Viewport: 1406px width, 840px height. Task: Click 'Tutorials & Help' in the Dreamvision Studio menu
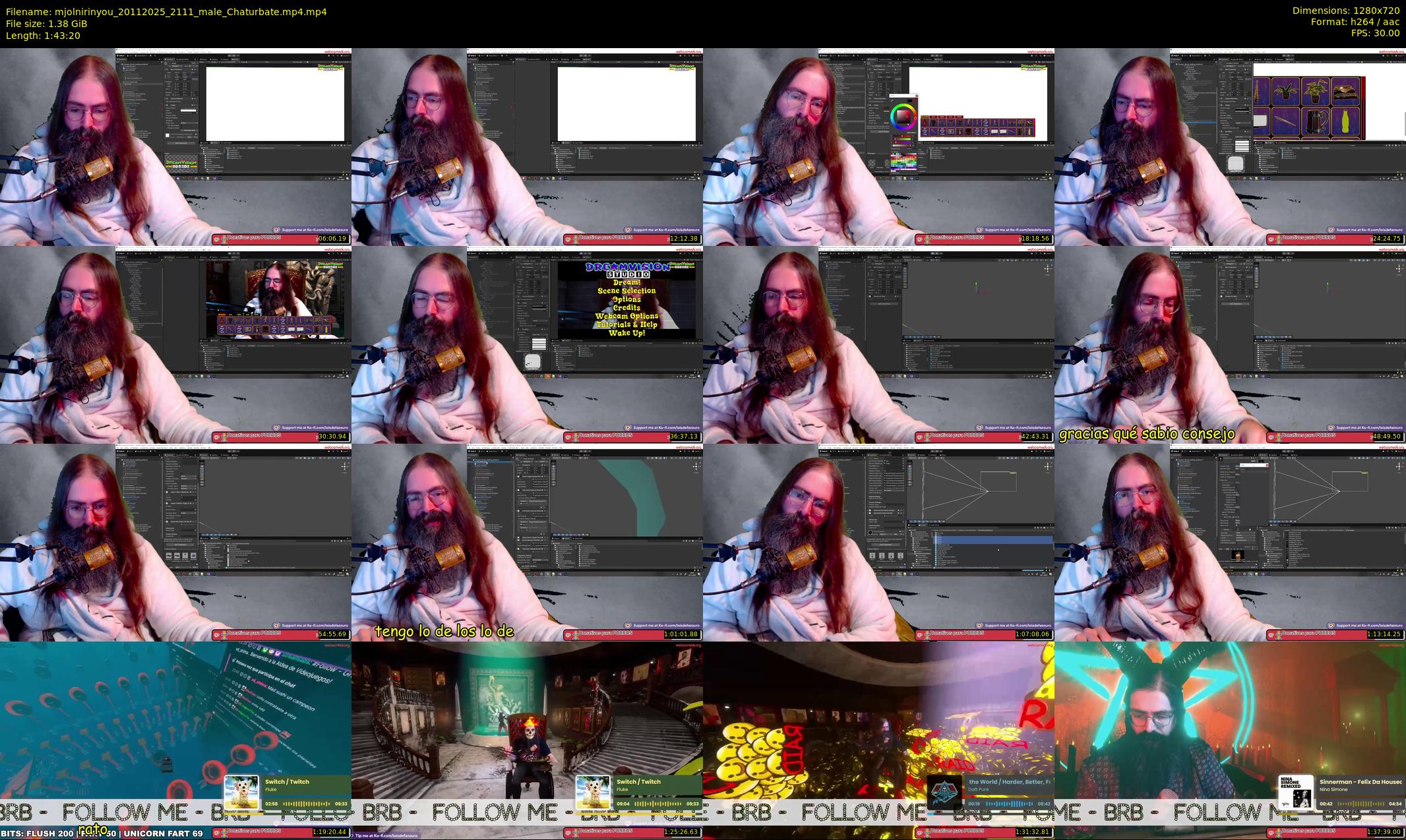point(627,324)
